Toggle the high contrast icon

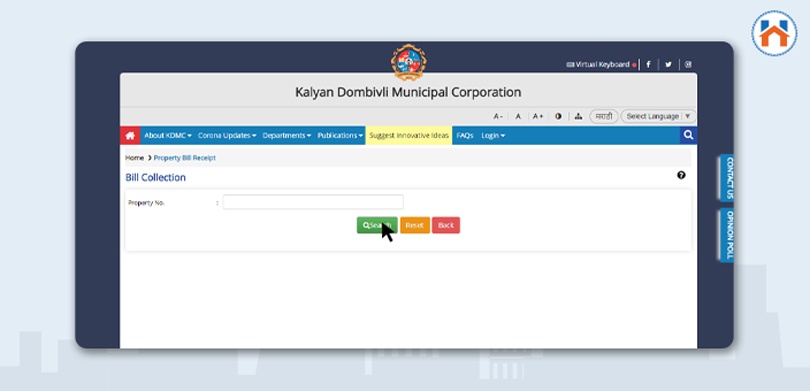tap(558, 116)
